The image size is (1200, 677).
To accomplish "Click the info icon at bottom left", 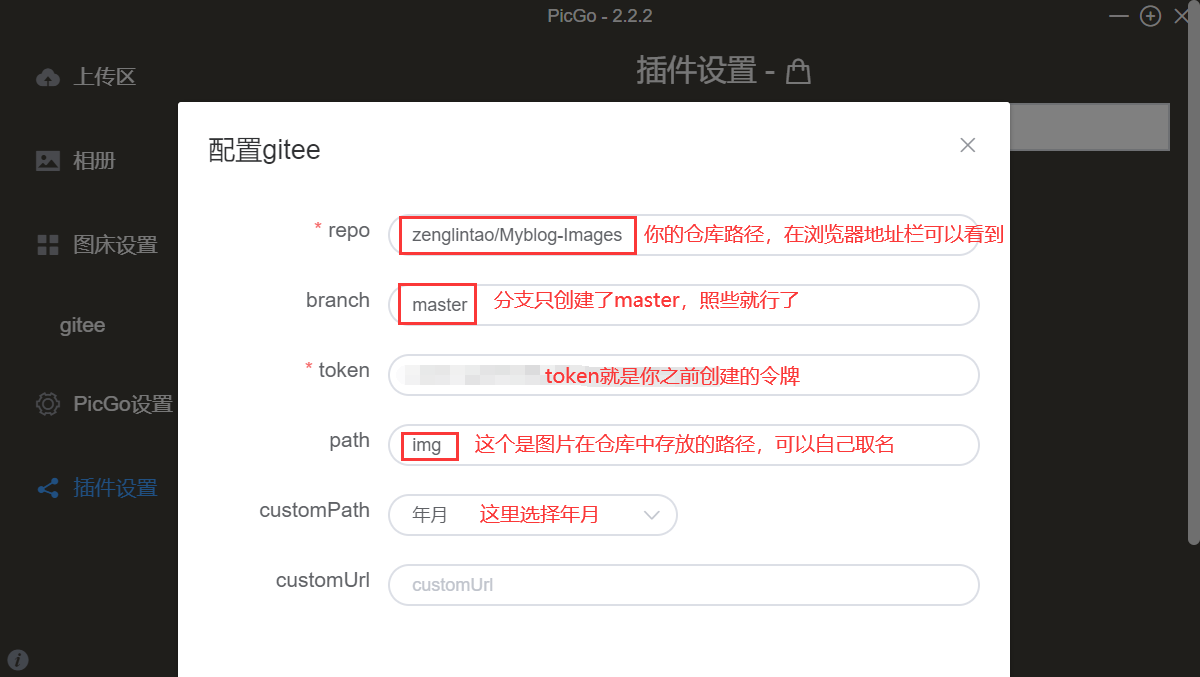I will [x=18, y=659].
